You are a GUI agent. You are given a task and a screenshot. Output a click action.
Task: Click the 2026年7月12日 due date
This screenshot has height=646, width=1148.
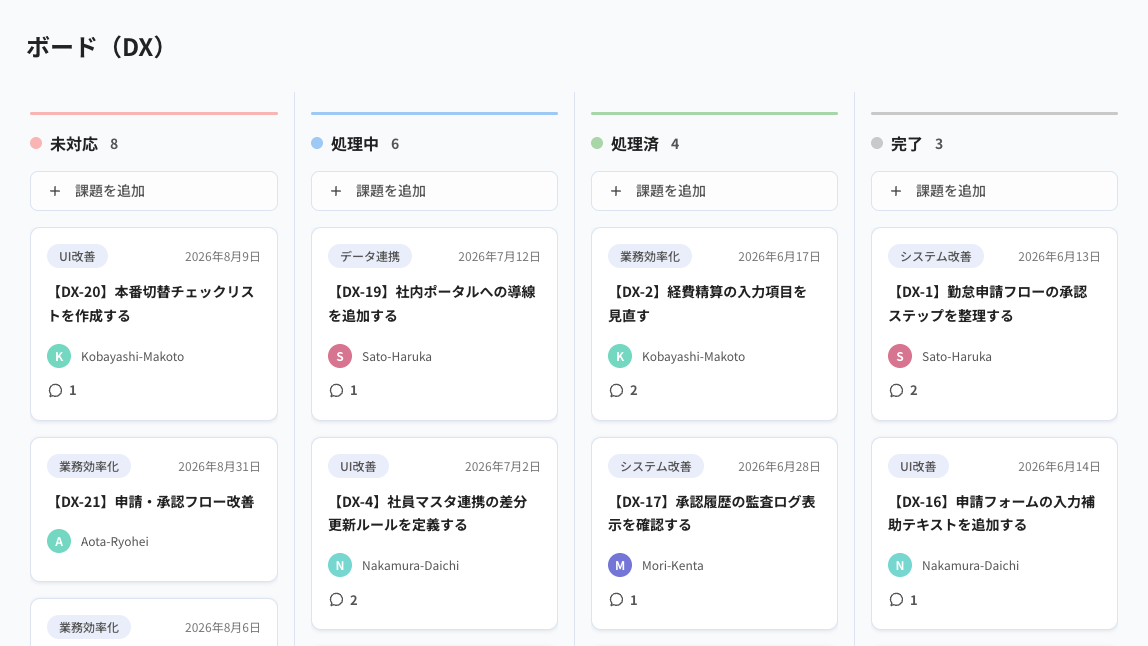pos(499,257)
